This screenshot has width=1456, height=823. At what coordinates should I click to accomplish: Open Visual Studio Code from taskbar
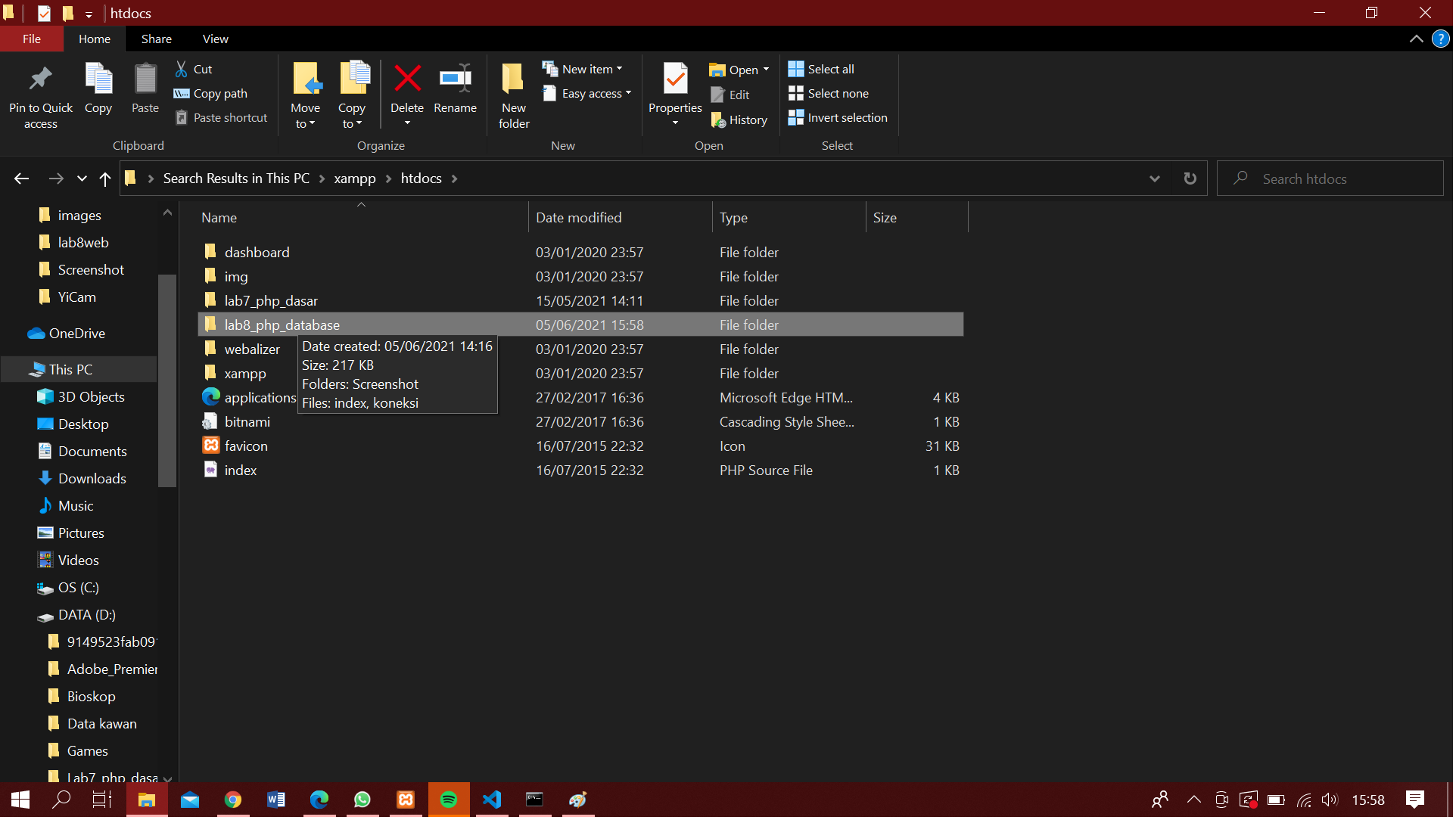pyautogui.click(x=492, y=800)
